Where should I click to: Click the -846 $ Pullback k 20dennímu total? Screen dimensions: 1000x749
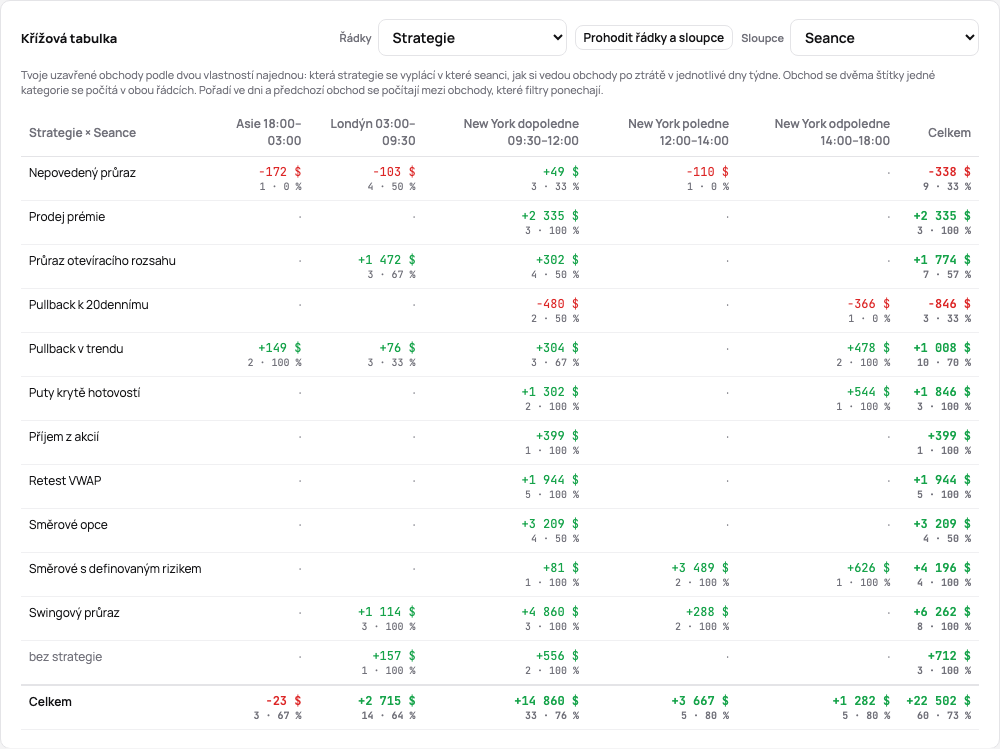click(x=950, y=304)
